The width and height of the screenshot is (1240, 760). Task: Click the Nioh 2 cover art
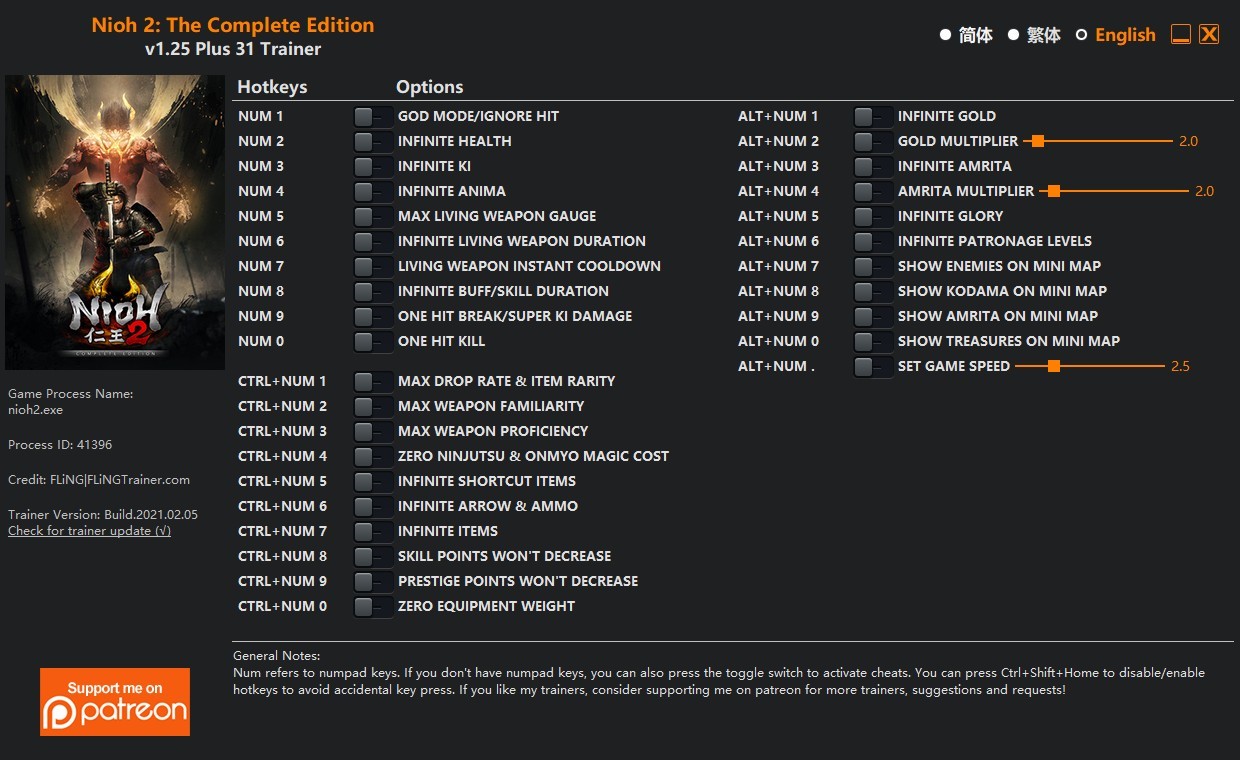(115, 222)
